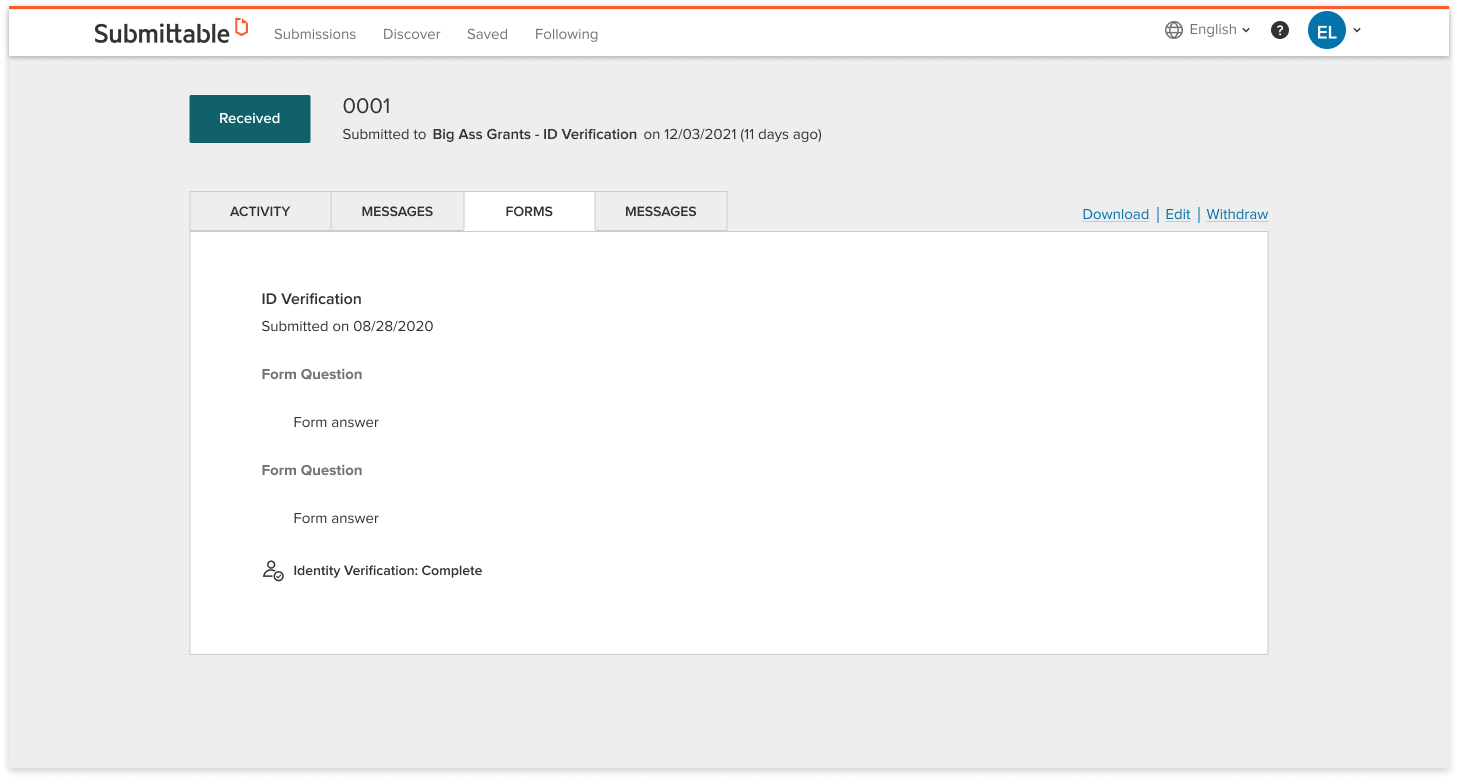The width and height of the screenshot is (1458, 780).
Task: Click the Received status button
Action: click(x=250, y=119)
